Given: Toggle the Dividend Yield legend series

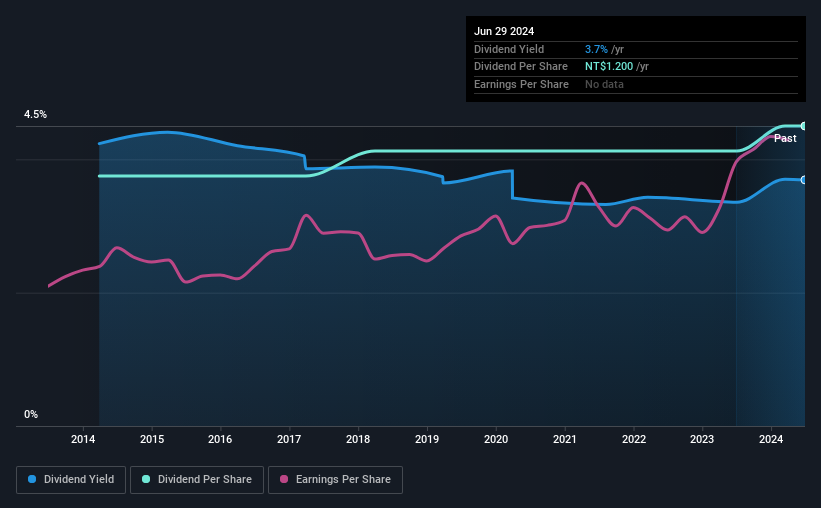Looking at the screenshot, I should (72, 480).
